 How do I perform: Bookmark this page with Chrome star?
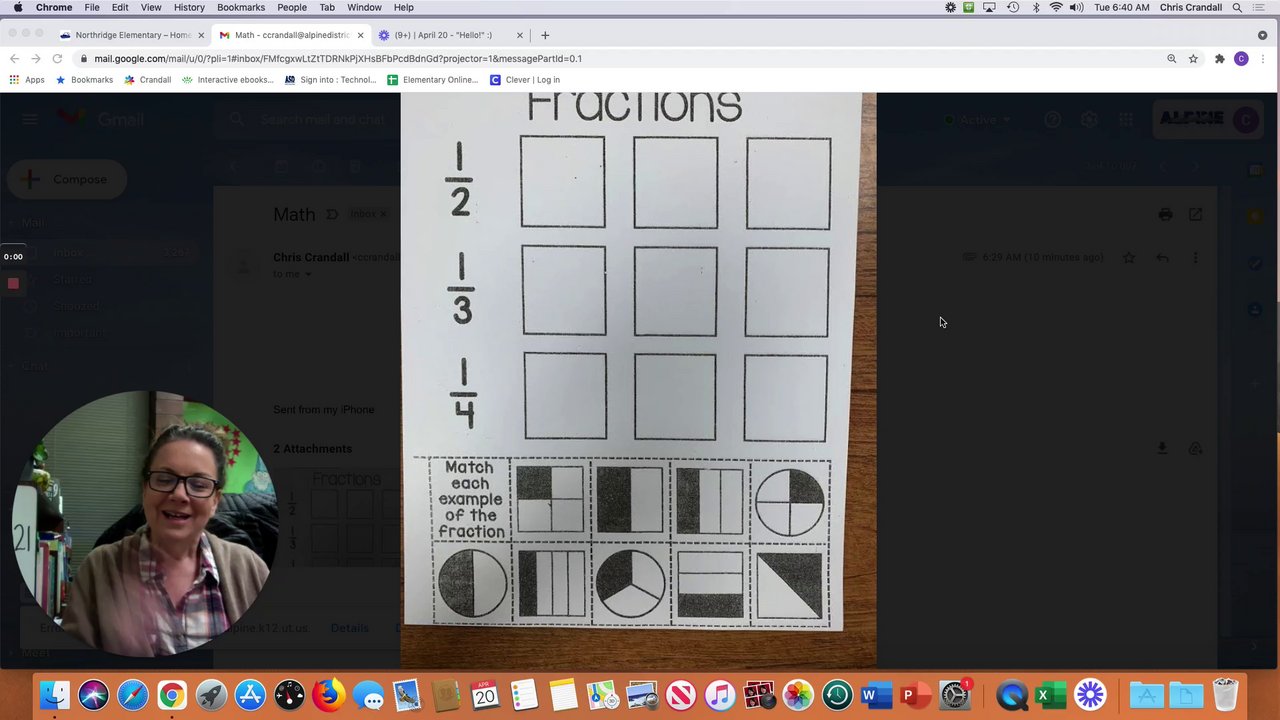click(x=1193, y=59)
